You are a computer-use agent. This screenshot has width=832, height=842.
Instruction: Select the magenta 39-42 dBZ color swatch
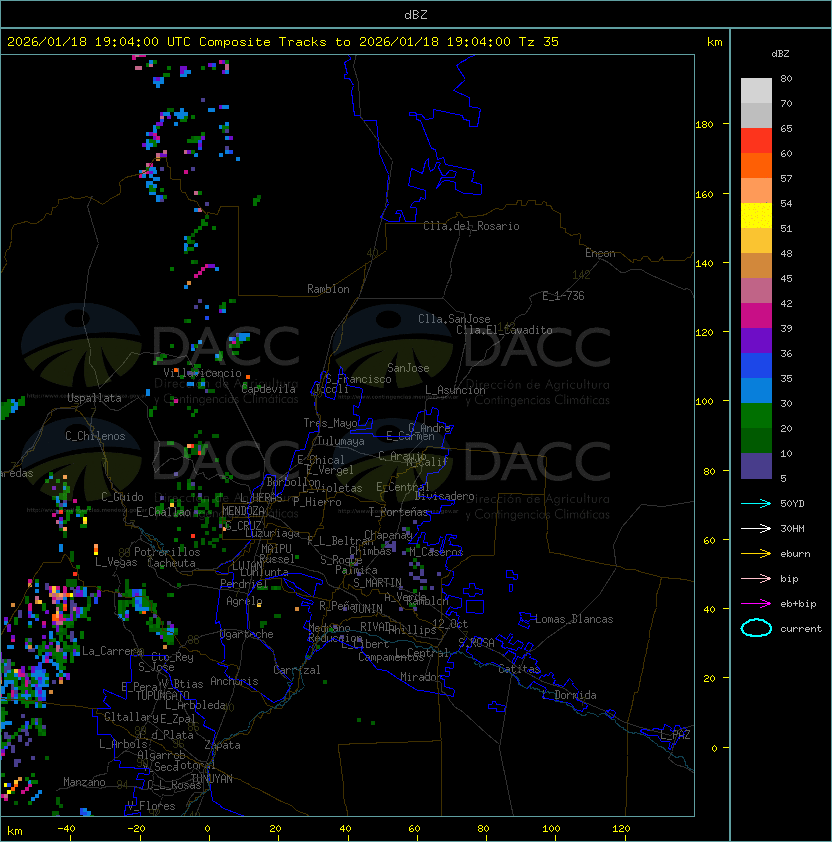pyautogui.click(x=756, y=315)
